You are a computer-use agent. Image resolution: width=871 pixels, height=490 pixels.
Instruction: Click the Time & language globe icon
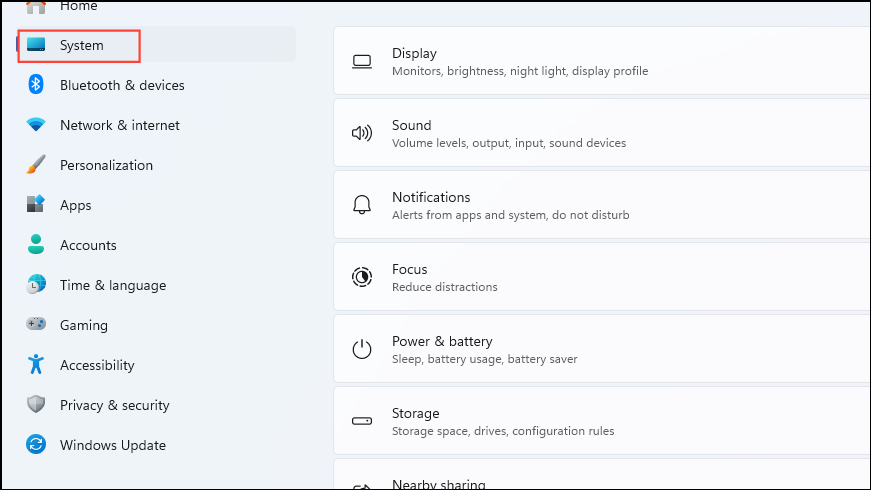pos(36,285)
